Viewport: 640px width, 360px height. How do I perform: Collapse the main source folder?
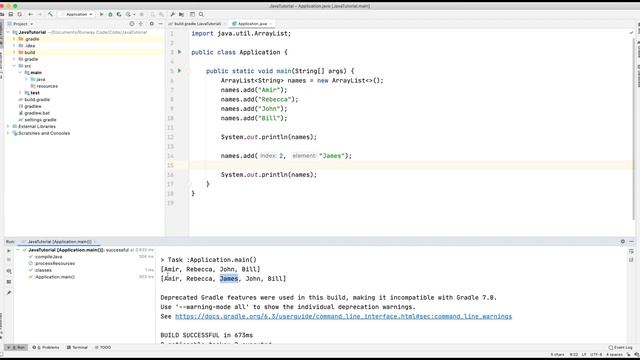20,73
